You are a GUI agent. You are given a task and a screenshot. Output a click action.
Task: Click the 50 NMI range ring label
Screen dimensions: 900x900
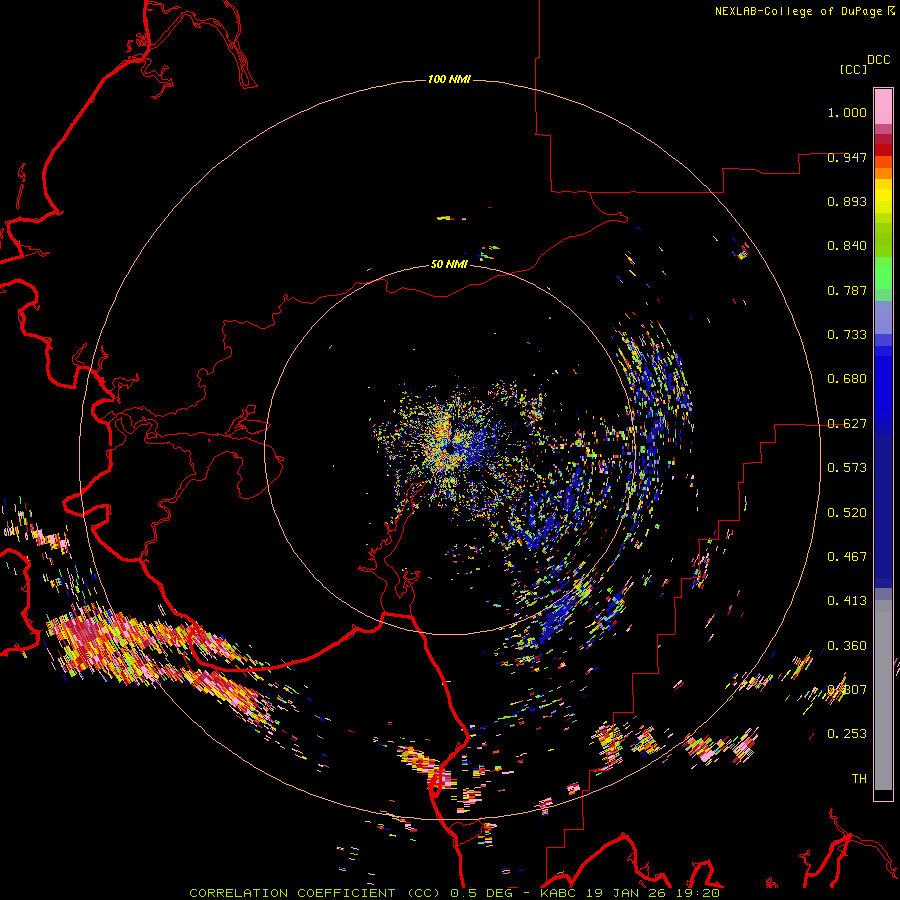pos(449,264)
